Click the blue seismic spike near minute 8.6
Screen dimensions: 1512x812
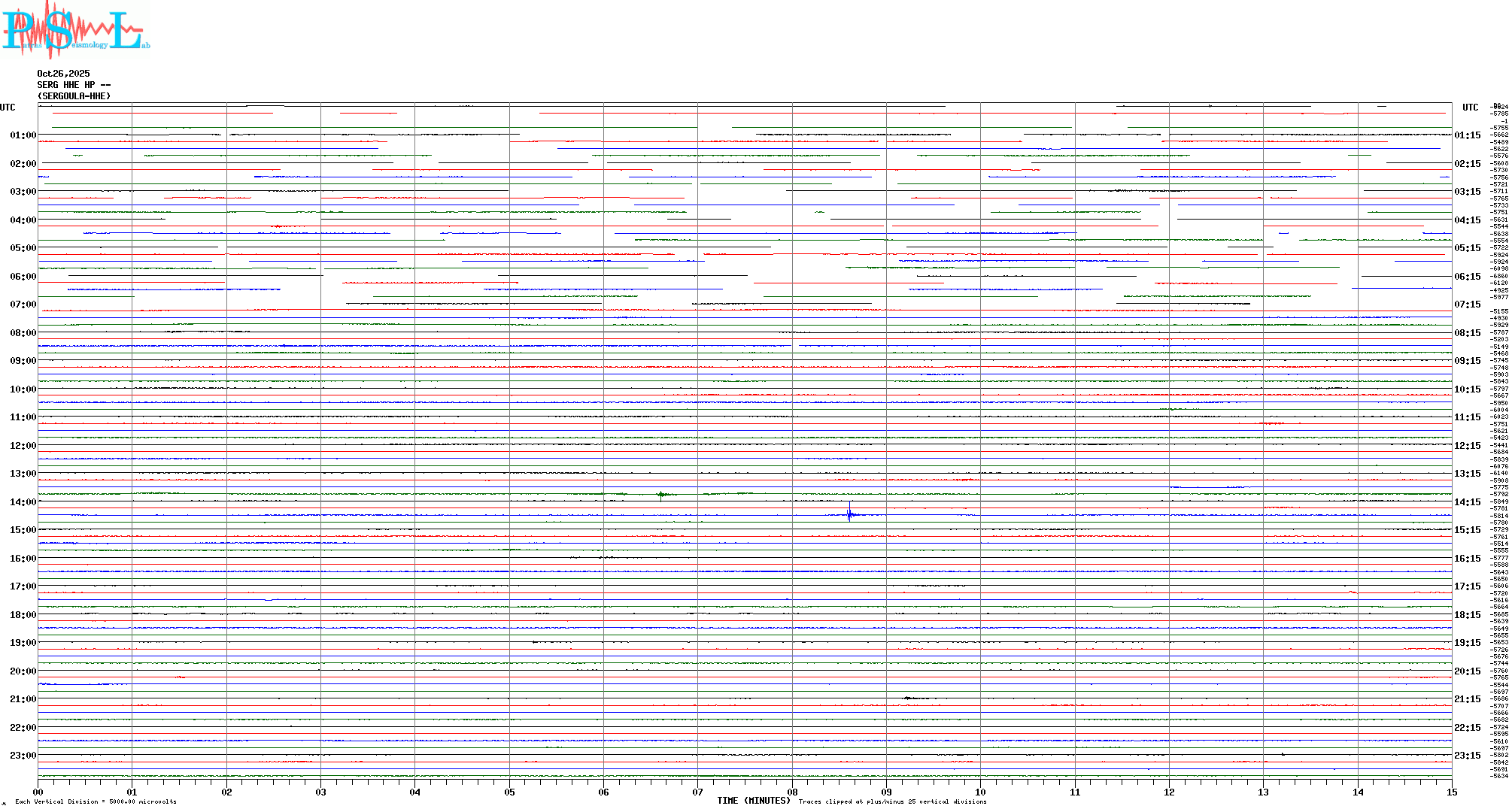point(849,514)
